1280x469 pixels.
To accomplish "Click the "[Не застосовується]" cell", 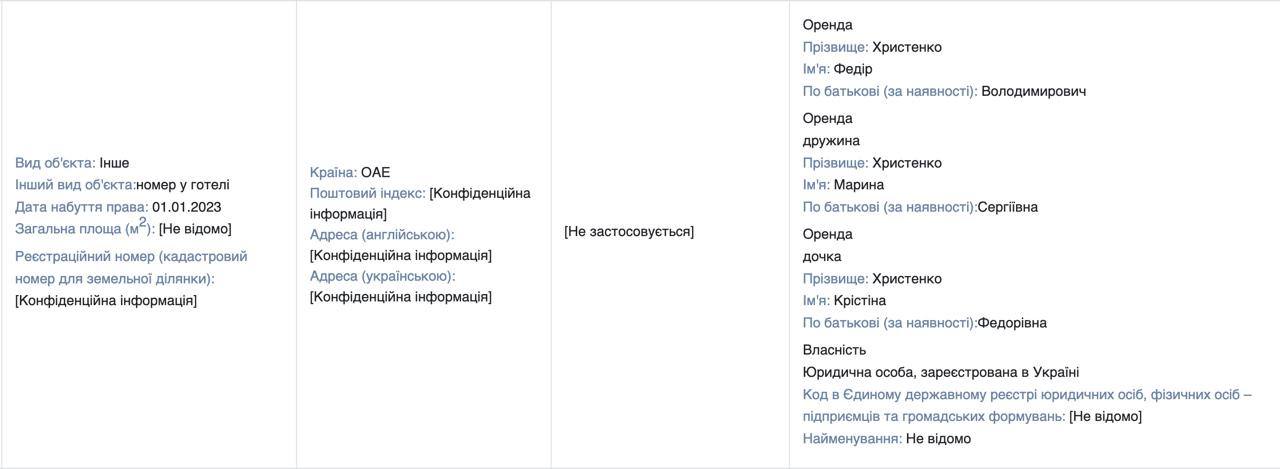I will click(x=629, y=231).
